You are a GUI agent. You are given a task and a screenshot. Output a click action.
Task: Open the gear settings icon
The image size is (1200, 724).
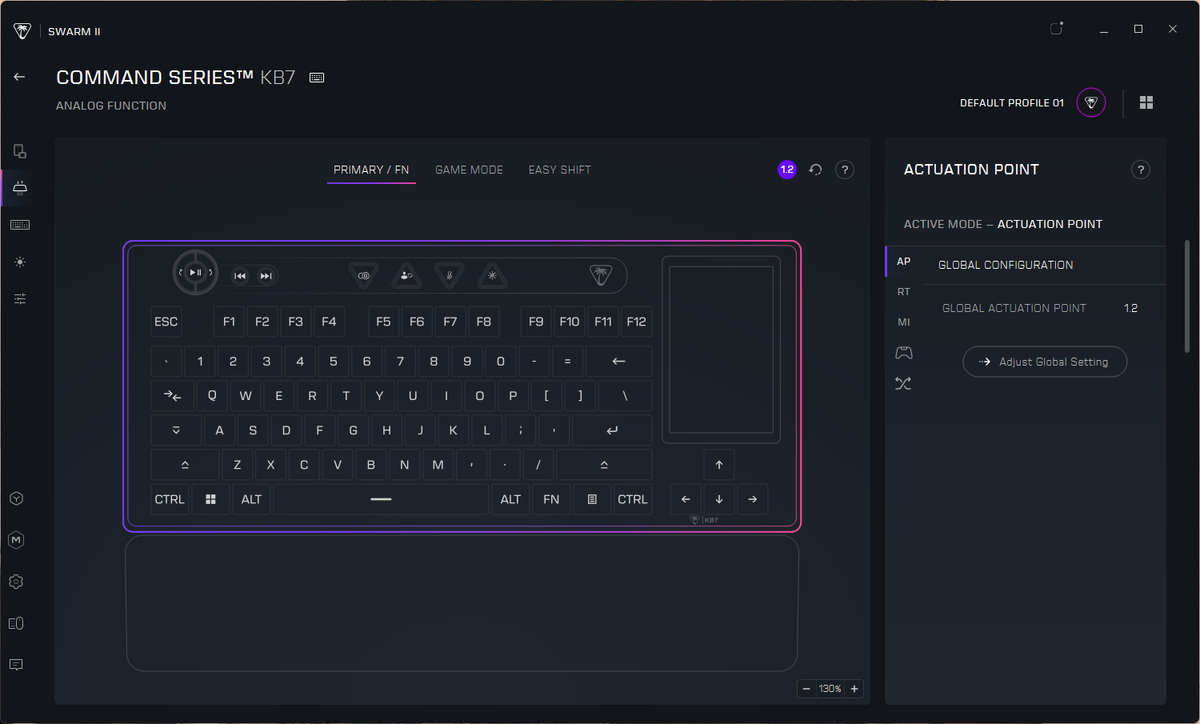click(16, 582)
